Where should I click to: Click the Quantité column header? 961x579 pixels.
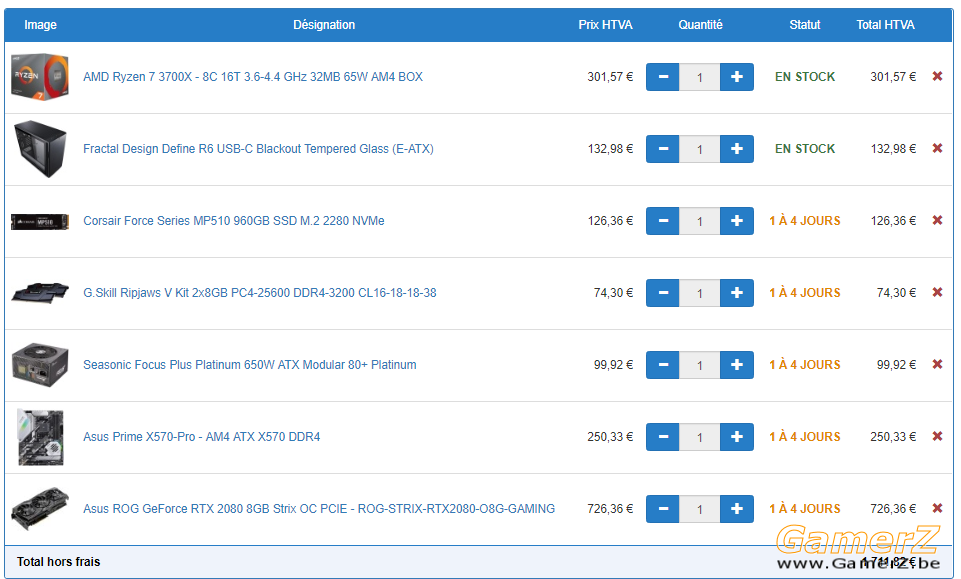[x=700, y=25]
